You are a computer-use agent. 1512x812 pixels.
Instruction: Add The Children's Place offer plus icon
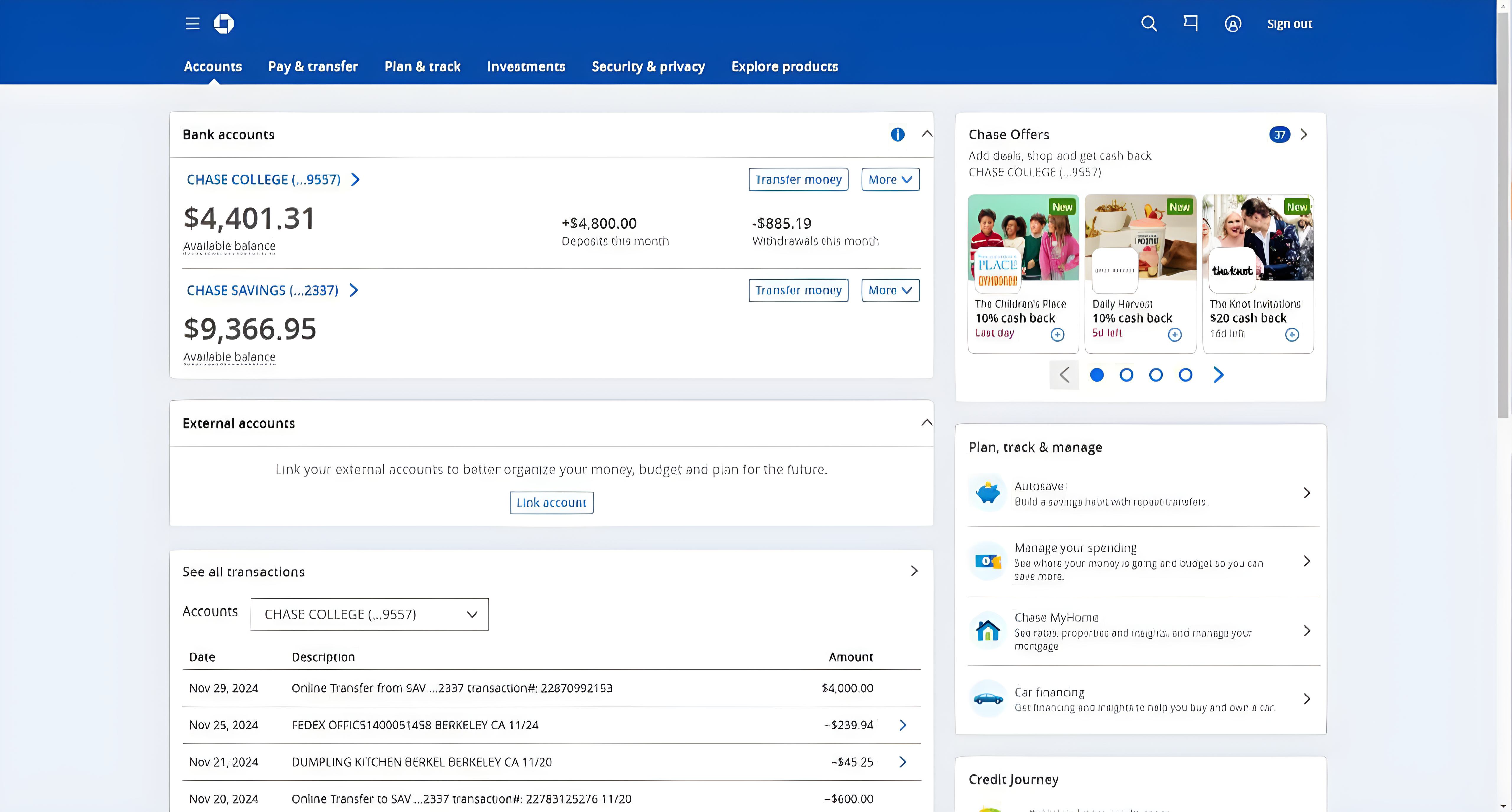[x=1057, y=335]
